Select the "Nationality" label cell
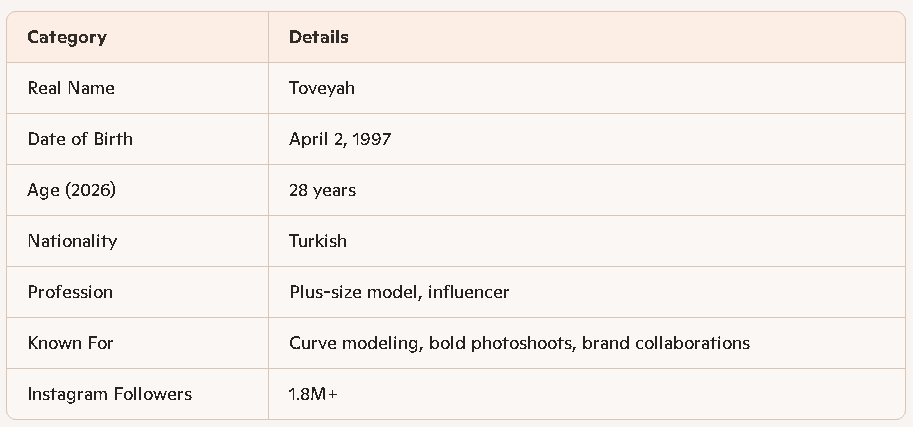This screenshot has width=913, height=427. [72, 241]
